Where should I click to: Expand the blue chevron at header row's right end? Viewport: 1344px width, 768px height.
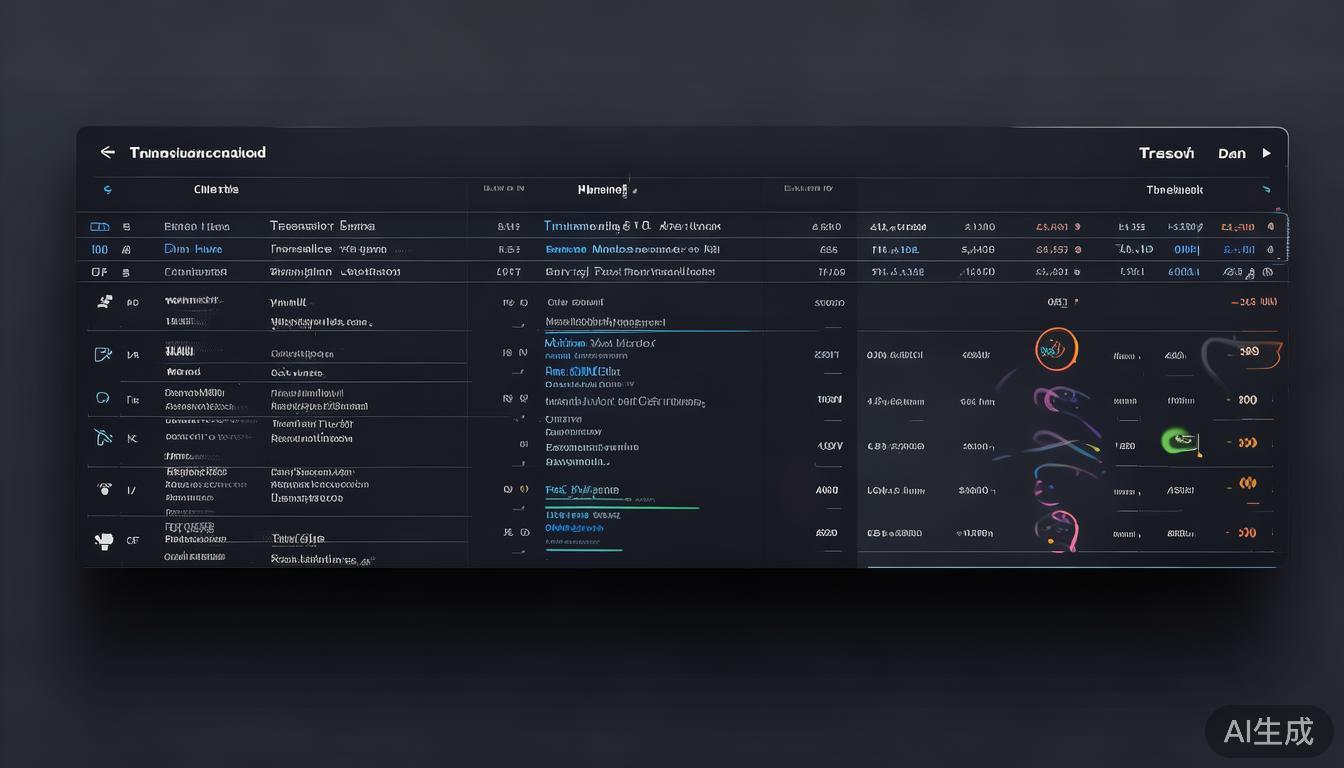pos(1266,189)
